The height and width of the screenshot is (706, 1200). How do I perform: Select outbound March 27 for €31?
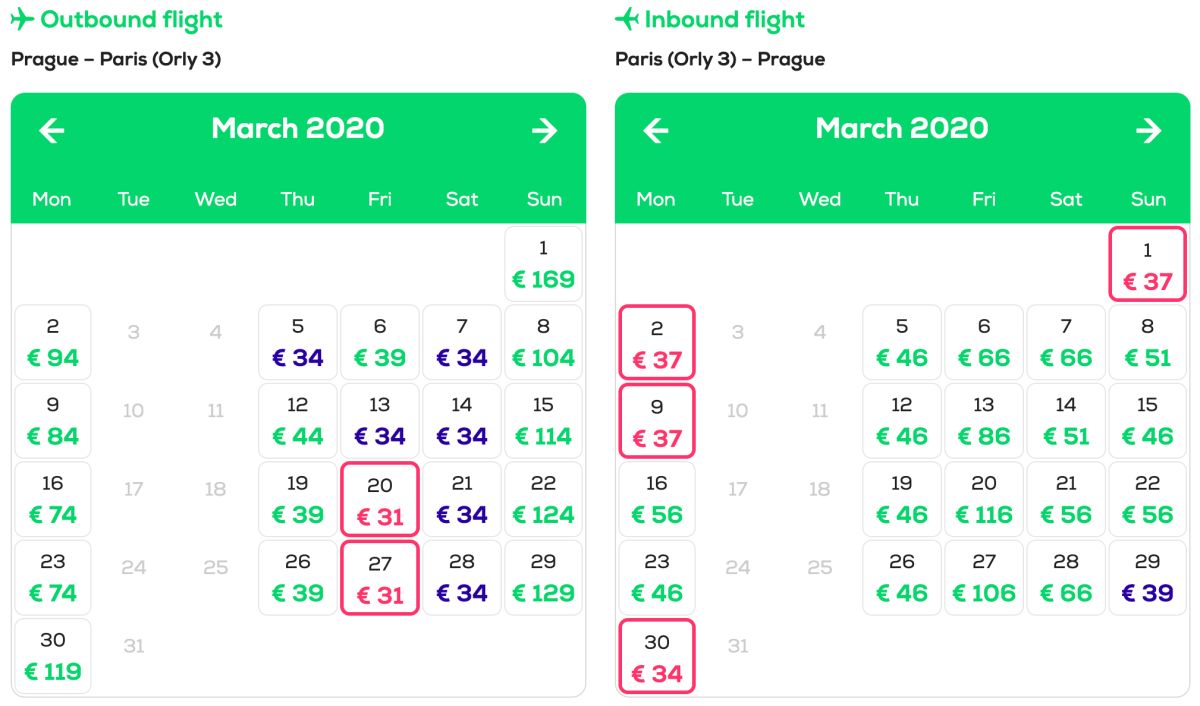click(x=380, y=577)
